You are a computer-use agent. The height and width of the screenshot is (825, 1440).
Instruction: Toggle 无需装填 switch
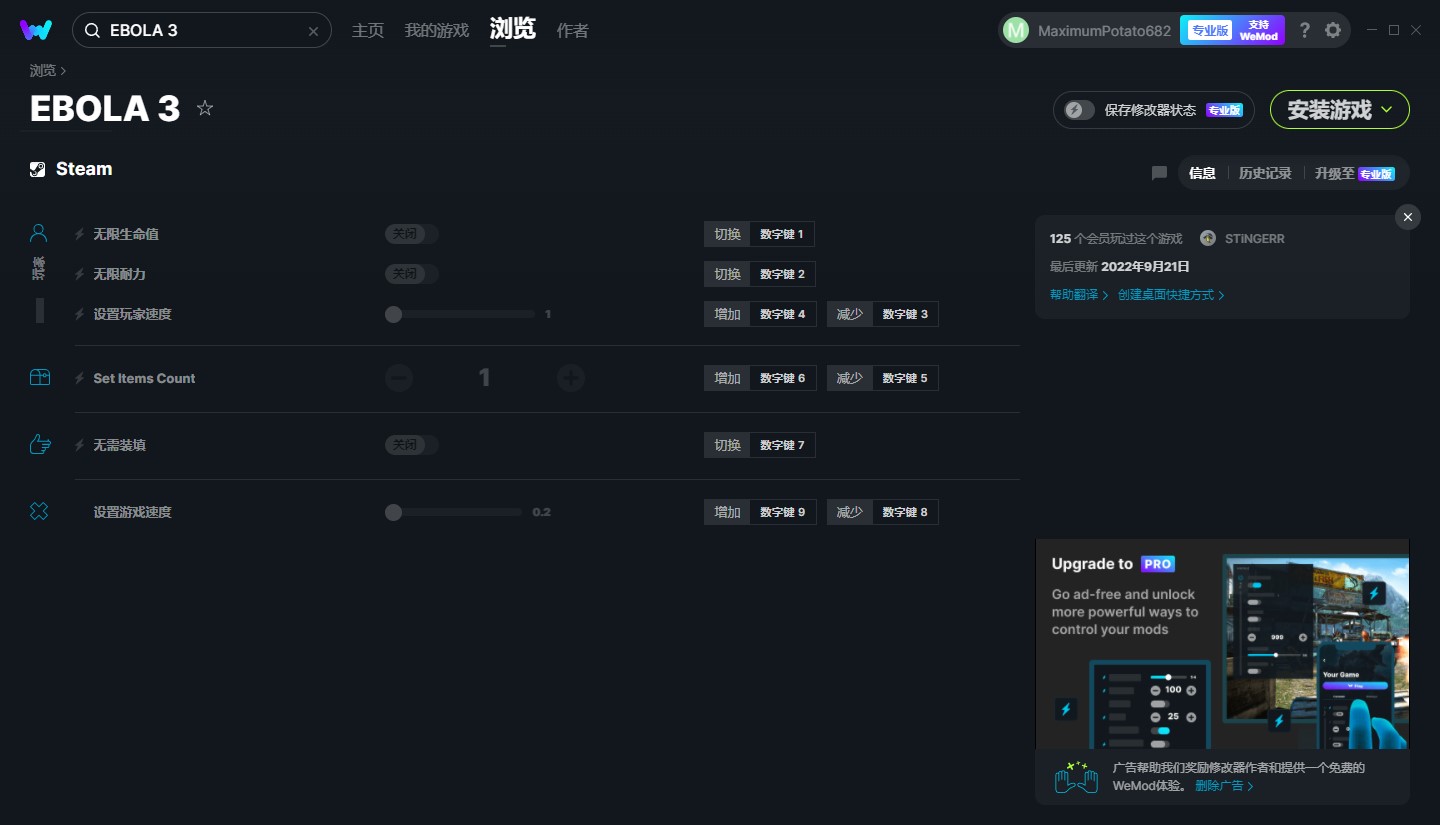coord(412,445)
